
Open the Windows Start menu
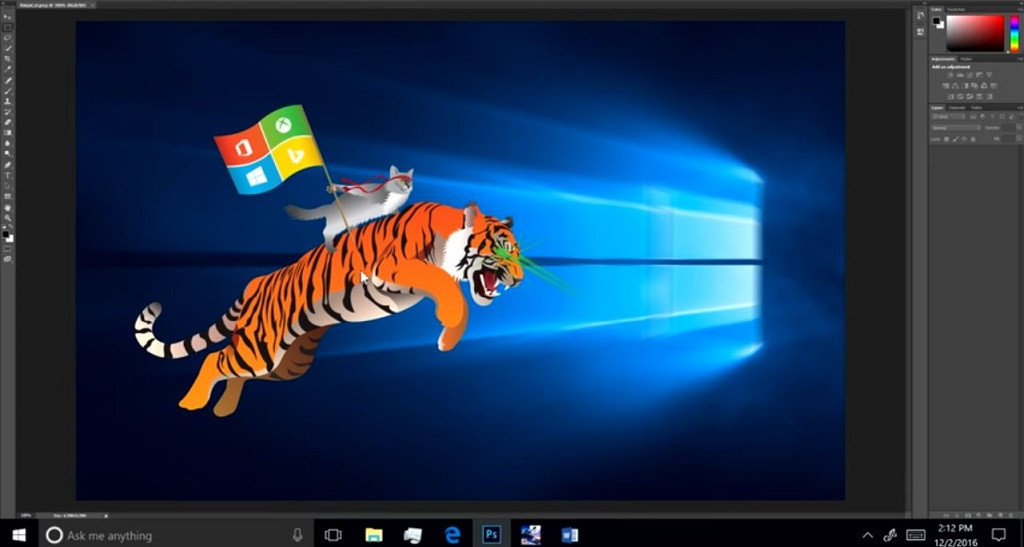tap(18, 535)
